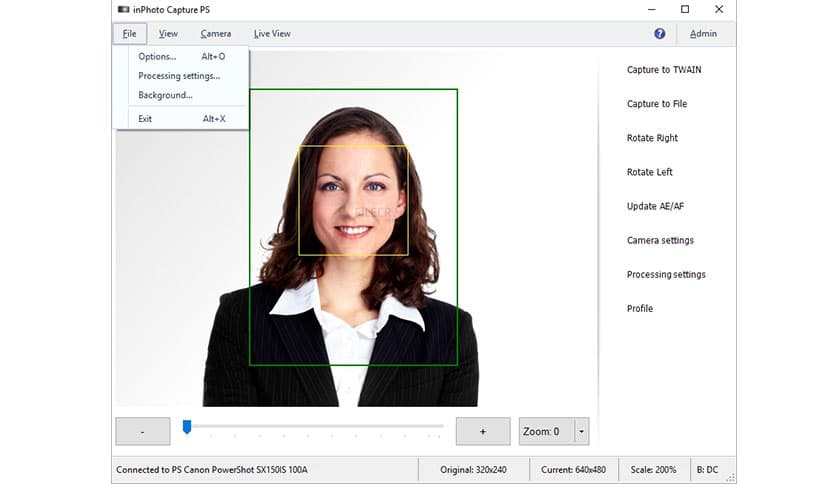836x484 pixels.
Task: Click the inPhoto Capture PS title bar icon
Action: (123, 9)
